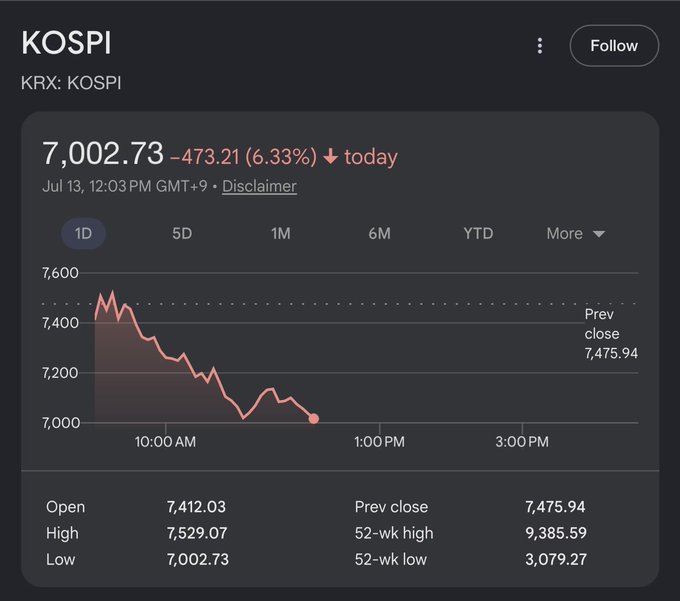Switch to the YTD time range
Image resolution: width=680 pixels, height=601 pixels.
(478, 233)
